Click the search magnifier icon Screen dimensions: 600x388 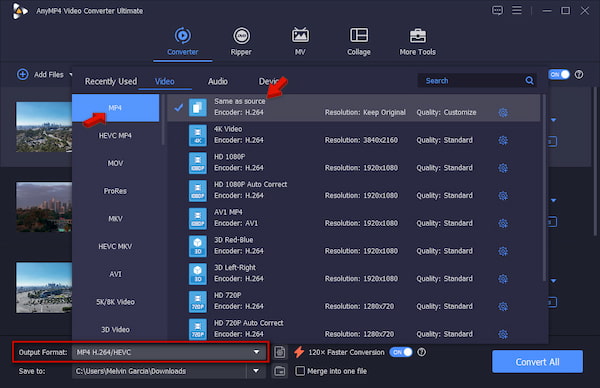(x=529, y=80)
